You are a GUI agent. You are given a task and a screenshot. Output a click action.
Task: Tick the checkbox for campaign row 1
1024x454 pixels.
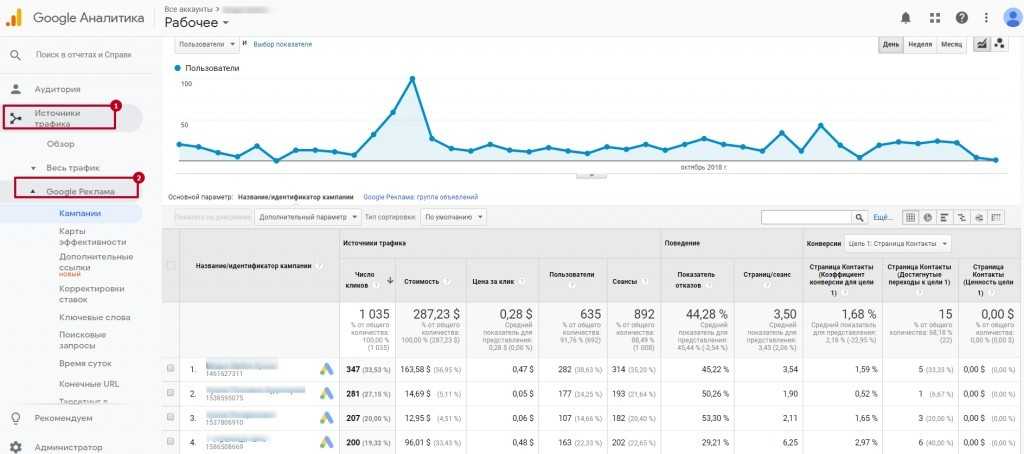[170, 369]
